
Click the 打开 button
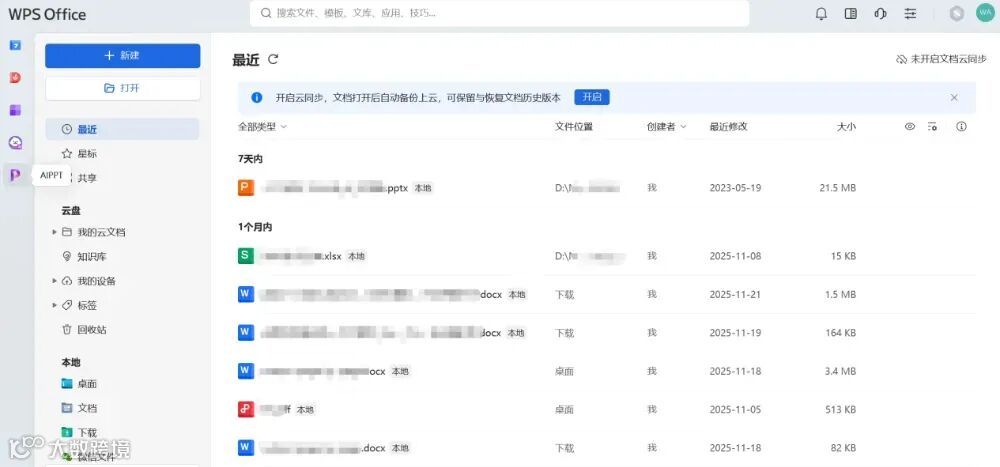(x=122, y=88)
